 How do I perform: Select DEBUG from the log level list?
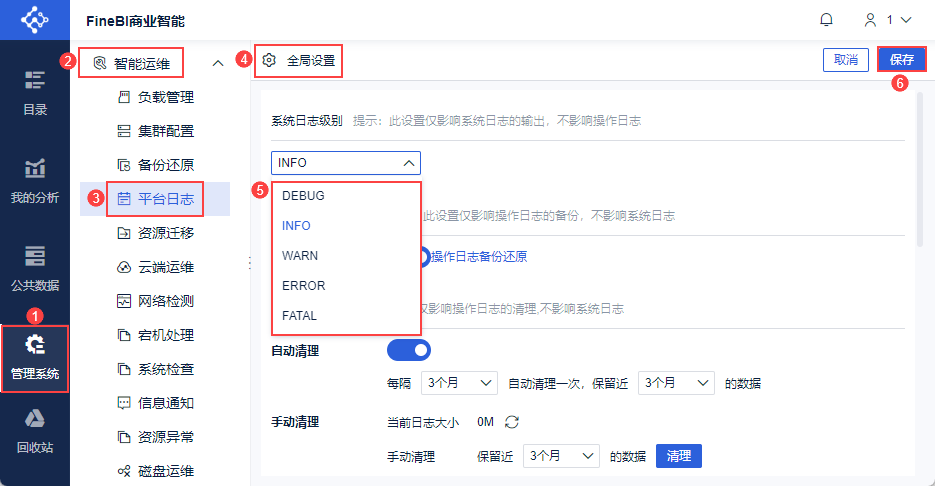click(303, 196)
